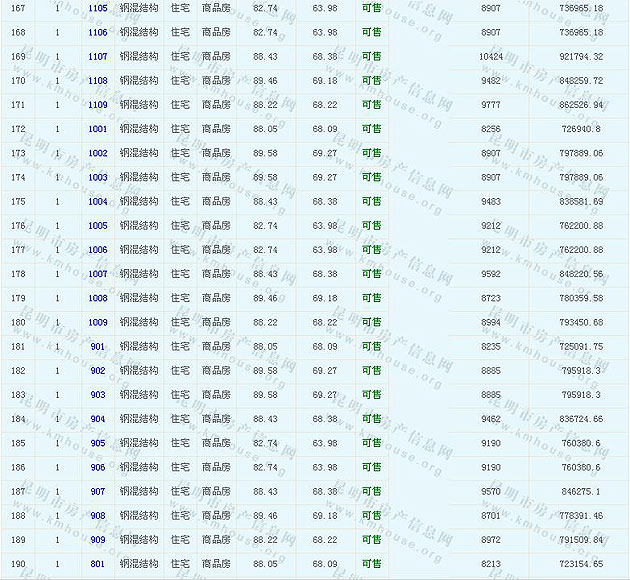Open room 1105 link
The height and width of the screenshot is (580, 630).
tap(97, 8)
